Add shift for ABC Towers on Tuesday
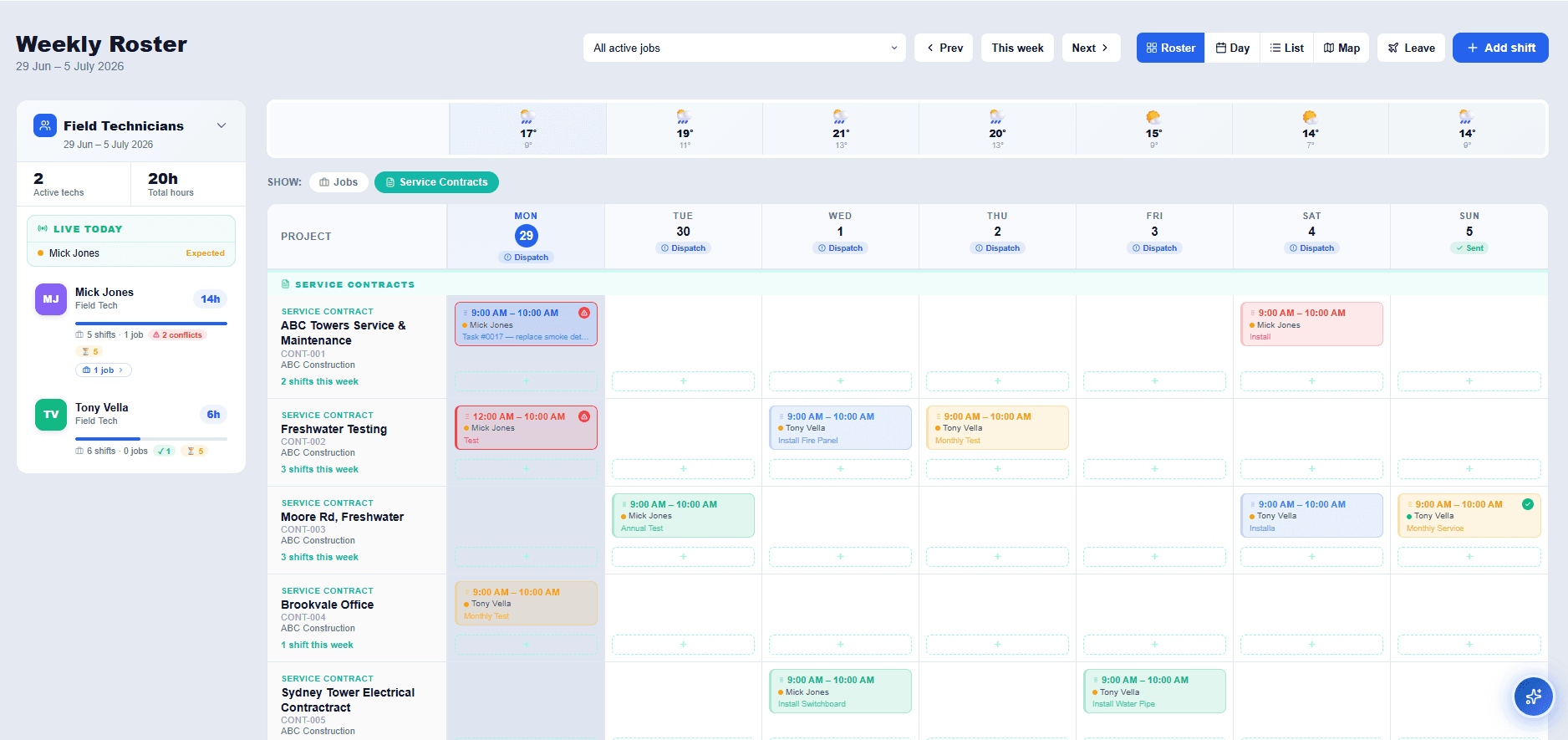The width and height of the screenshot is (1568, 740). point(683,381)
